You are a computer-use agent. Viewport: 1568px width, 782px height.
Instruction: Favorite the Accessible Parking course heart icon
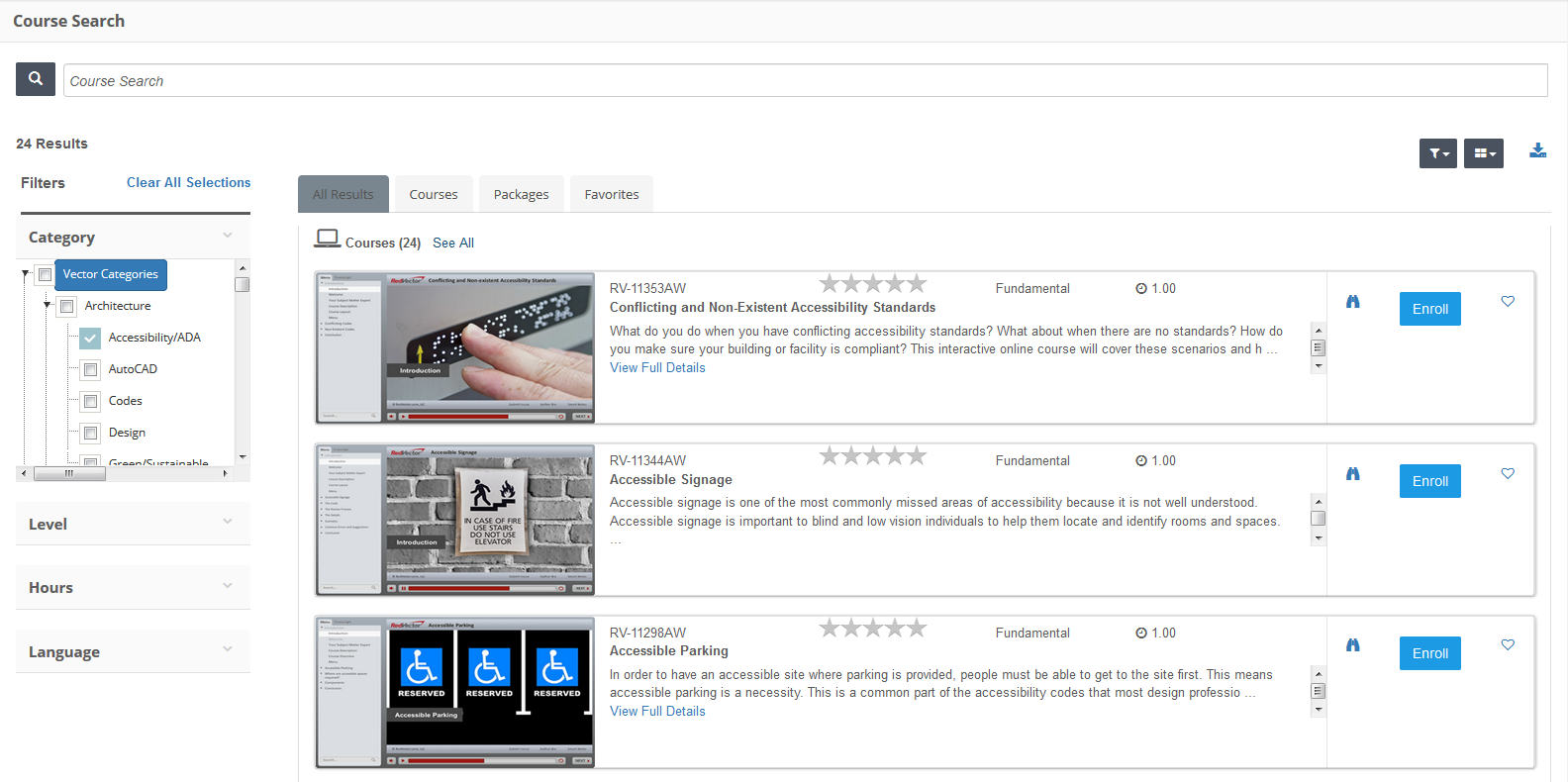pyautogui.click(x=1508, y=645)
